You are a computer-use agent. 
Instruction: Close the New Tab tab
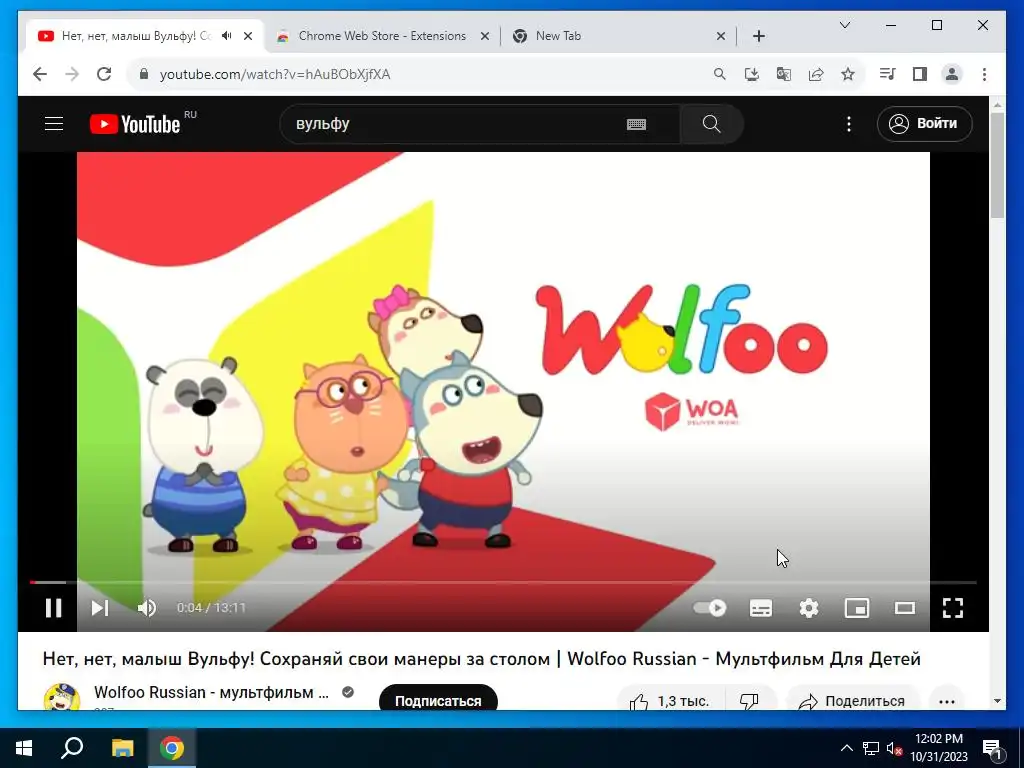(720, 36)
